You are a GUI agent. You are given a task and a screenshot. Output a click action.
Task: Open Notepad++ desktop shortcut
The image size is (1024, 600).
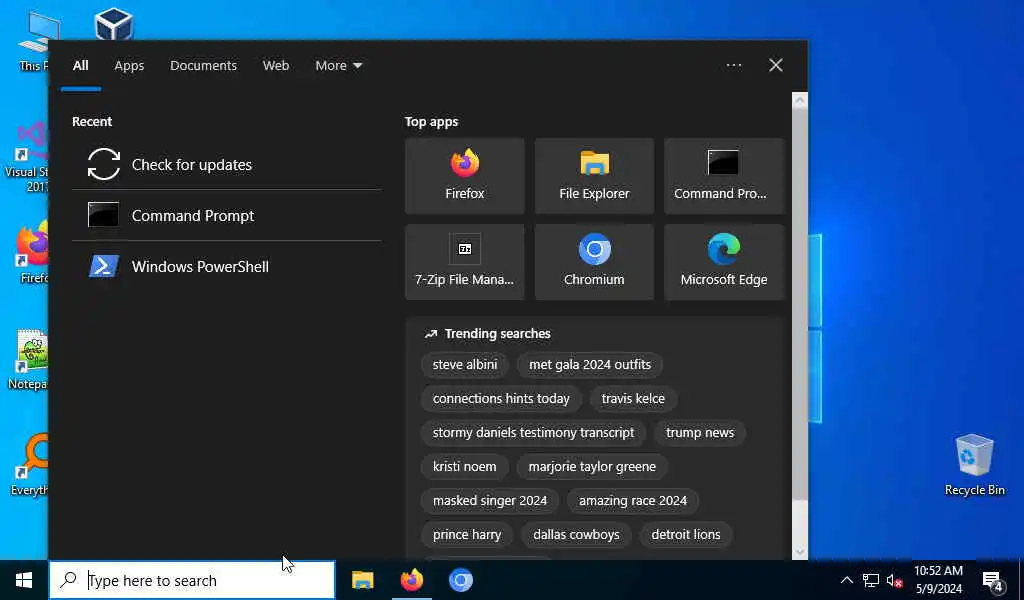(x=27, y=359)
